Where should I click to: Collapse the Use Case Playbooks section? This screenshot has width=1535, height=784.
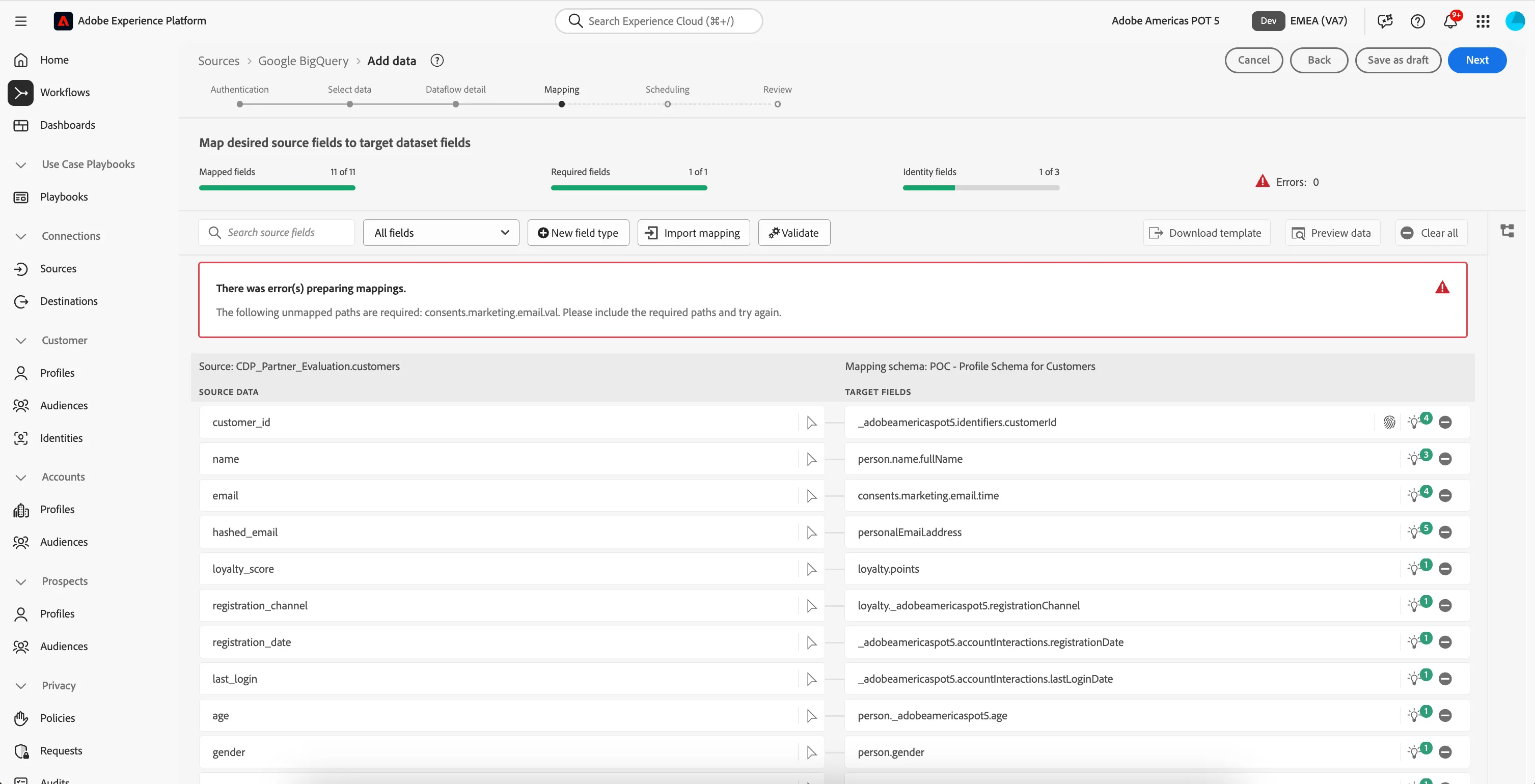click(21, 164)
